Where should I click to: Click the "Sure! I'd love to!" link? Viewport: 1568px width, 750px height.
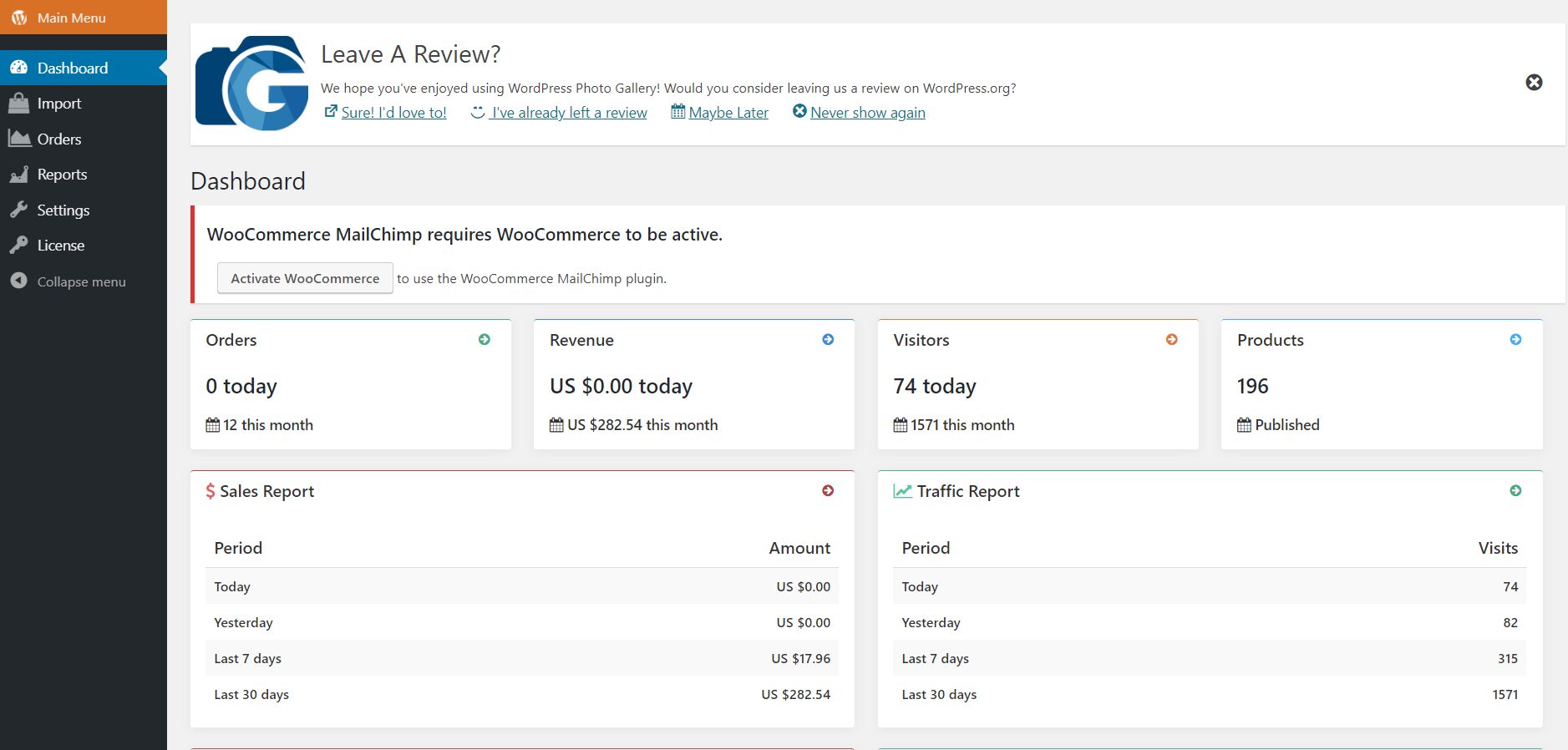pyautogui.click(x=393, y=113)
